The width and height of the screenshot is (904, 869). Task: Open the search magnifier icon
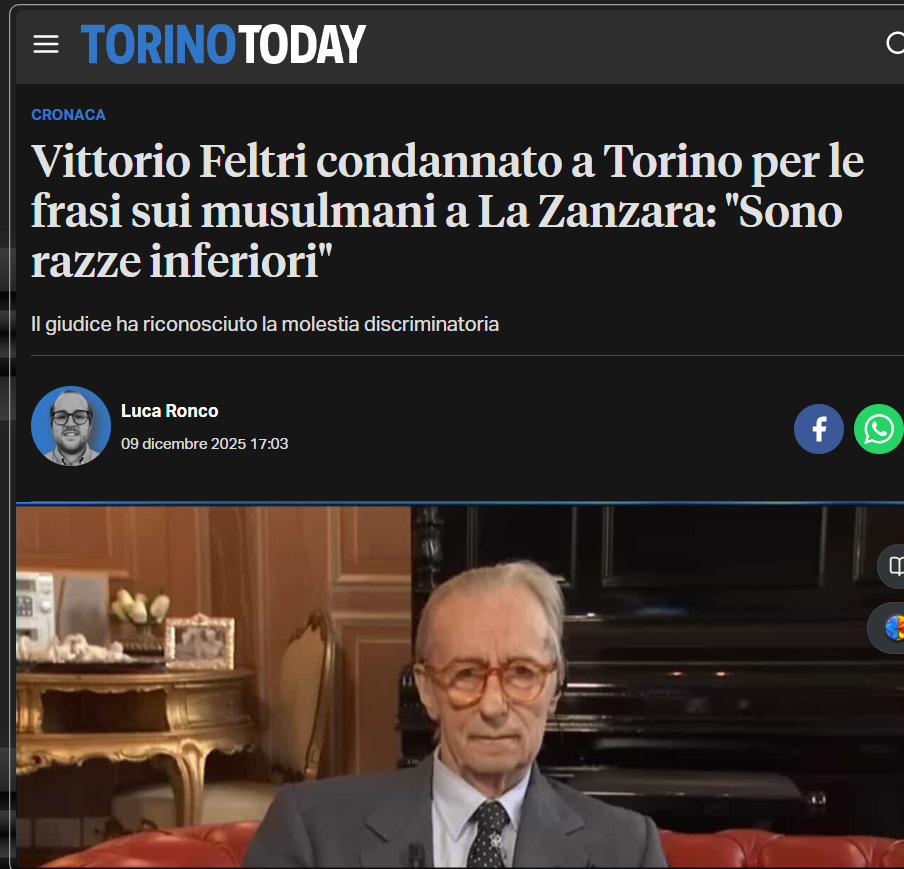895,43
